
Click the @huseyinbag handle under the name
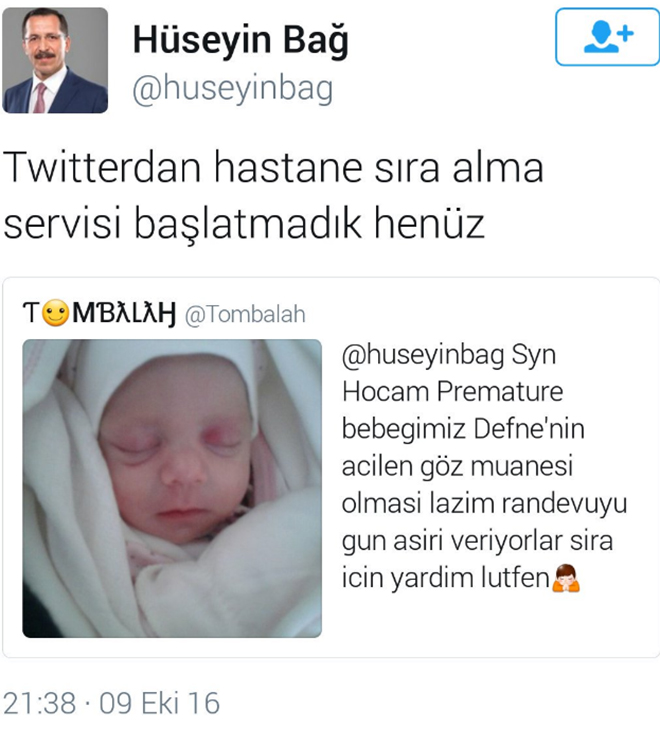point(232,89)
